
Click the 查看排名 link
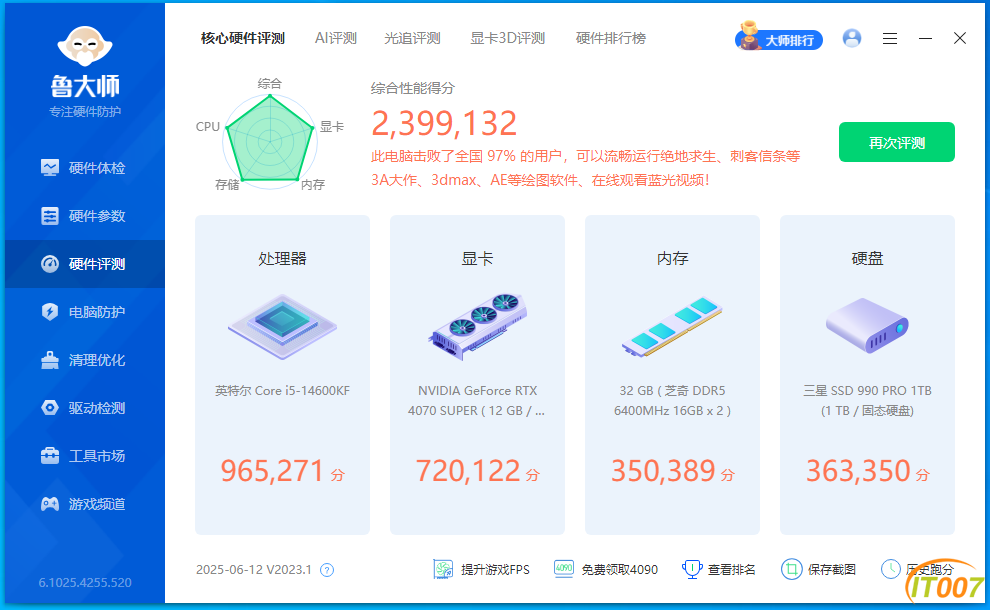[719, 570]
